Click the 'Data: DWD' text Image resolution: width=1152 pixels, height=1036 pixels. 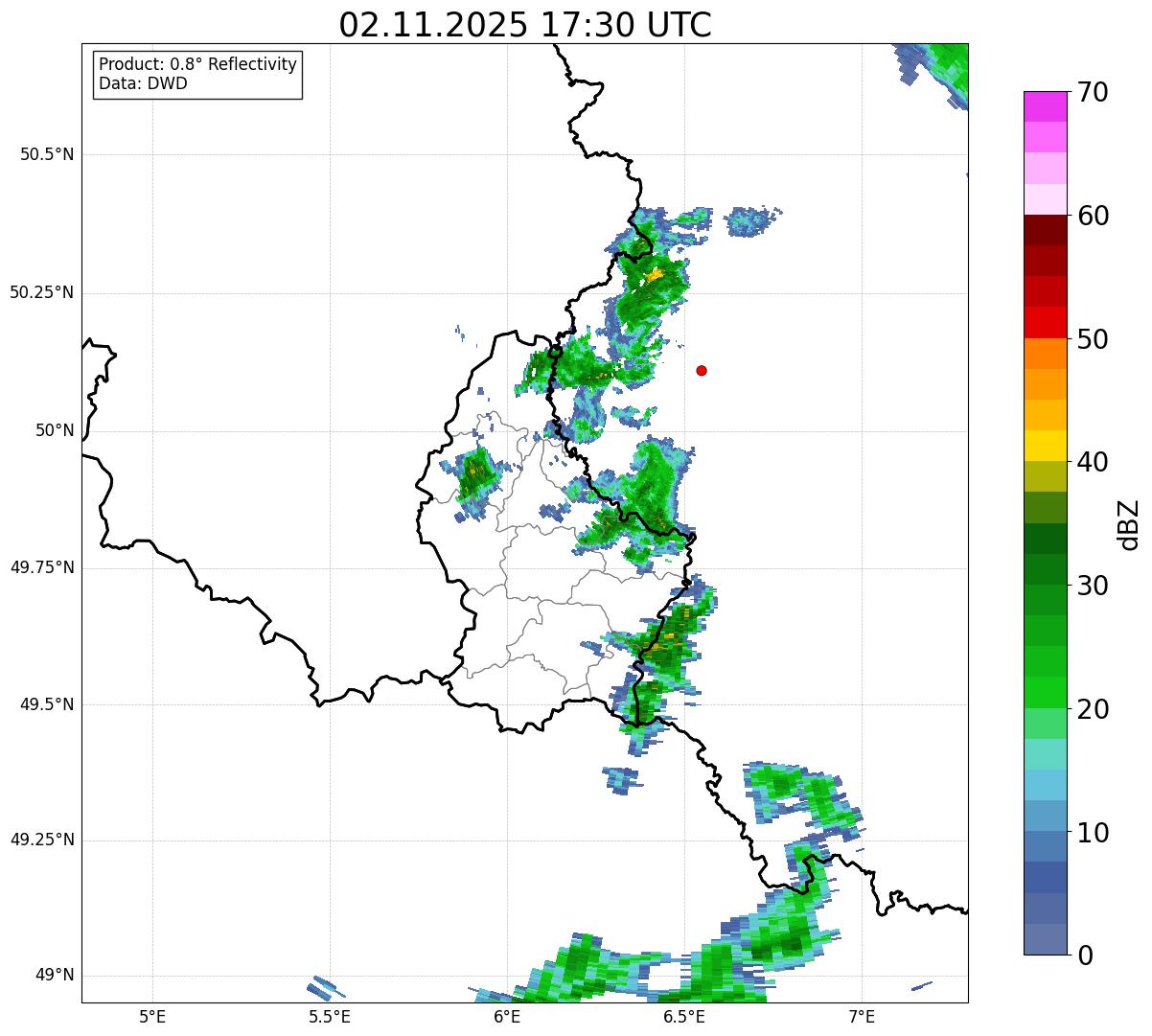143,83
